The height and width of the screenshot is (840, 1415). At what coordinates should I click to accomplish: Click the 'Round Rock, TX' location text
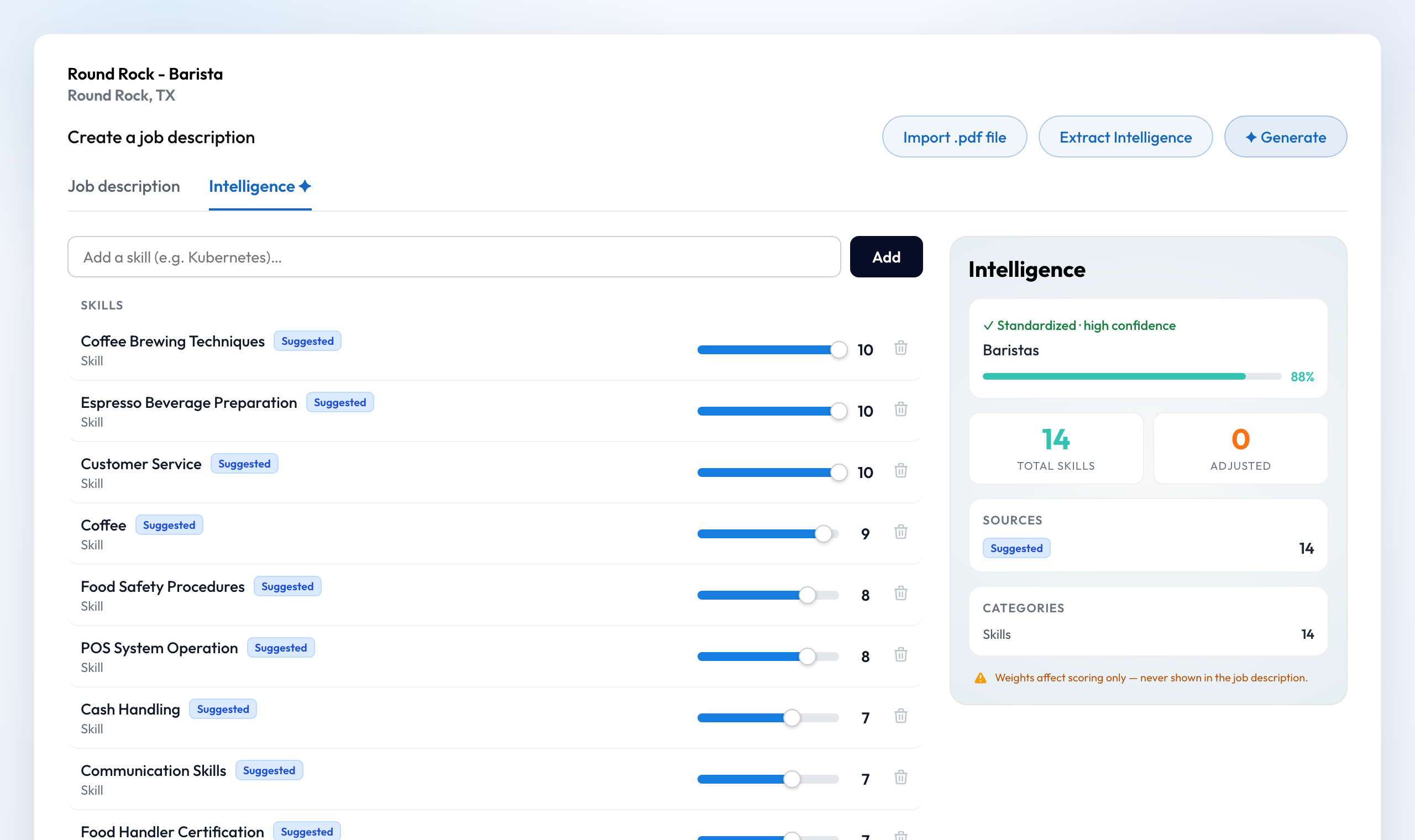121,95
